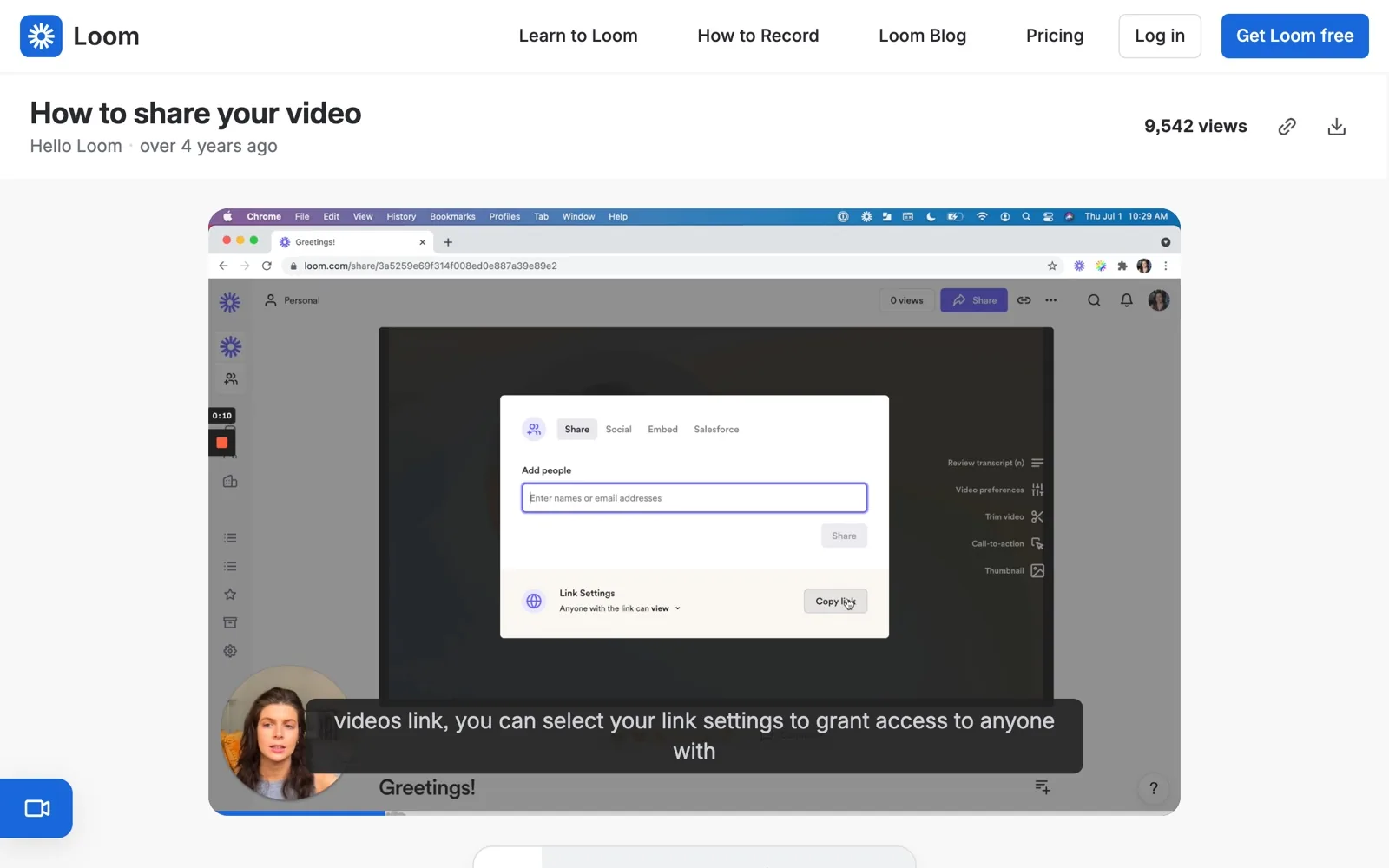This screenshot has width=1389, height=868.
Task: Click the Personal workspace label
Action: [301, 300]
